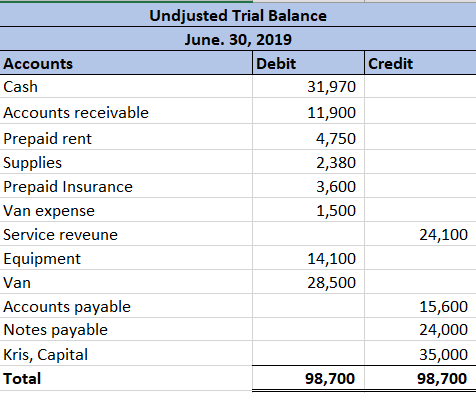The image size is (476, 393).
Task: Select the 'Prepaid Insurance' cell
Action: click(x=126, y=186)
